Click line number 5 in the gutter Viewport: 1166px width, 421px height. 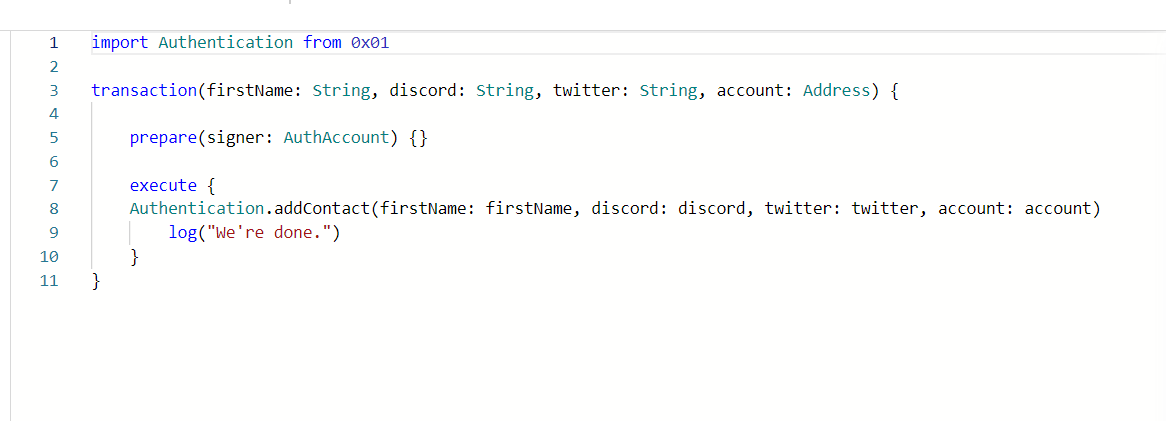(53, 138)
